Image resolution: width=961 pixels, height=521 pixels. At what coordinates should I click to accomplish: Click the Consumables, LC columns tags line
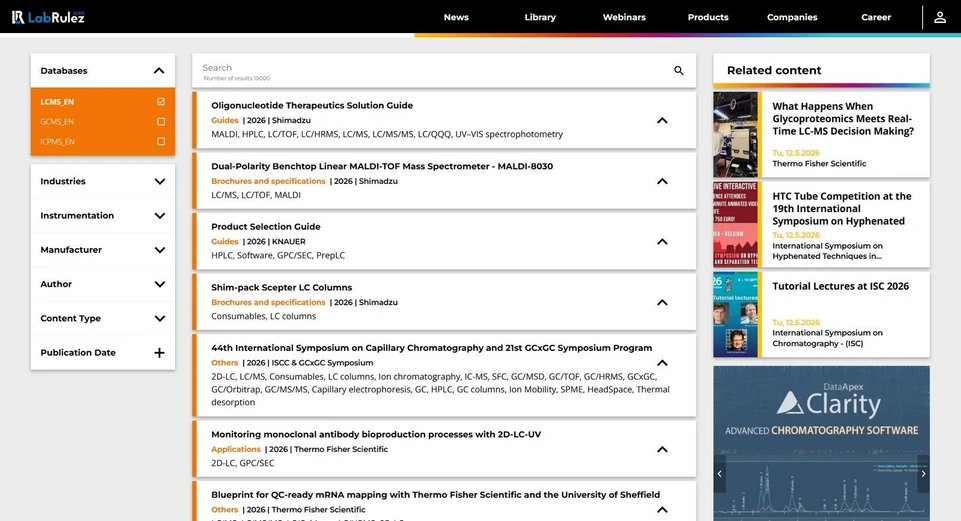[x=264, y=316]
